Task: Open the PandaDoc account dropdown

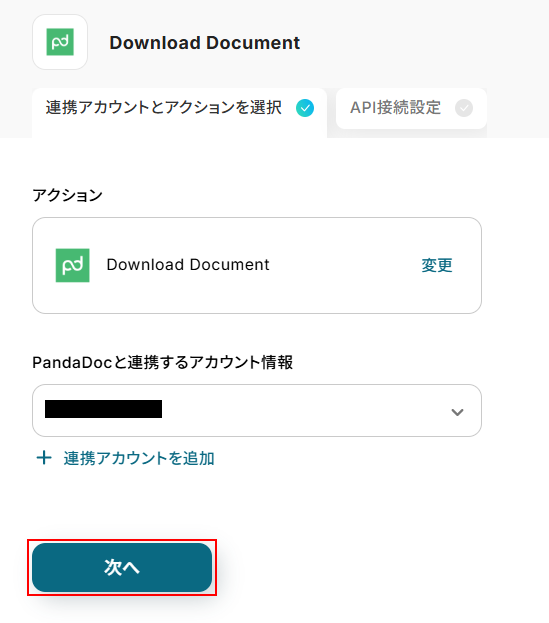Action: [x=257, y=410]
